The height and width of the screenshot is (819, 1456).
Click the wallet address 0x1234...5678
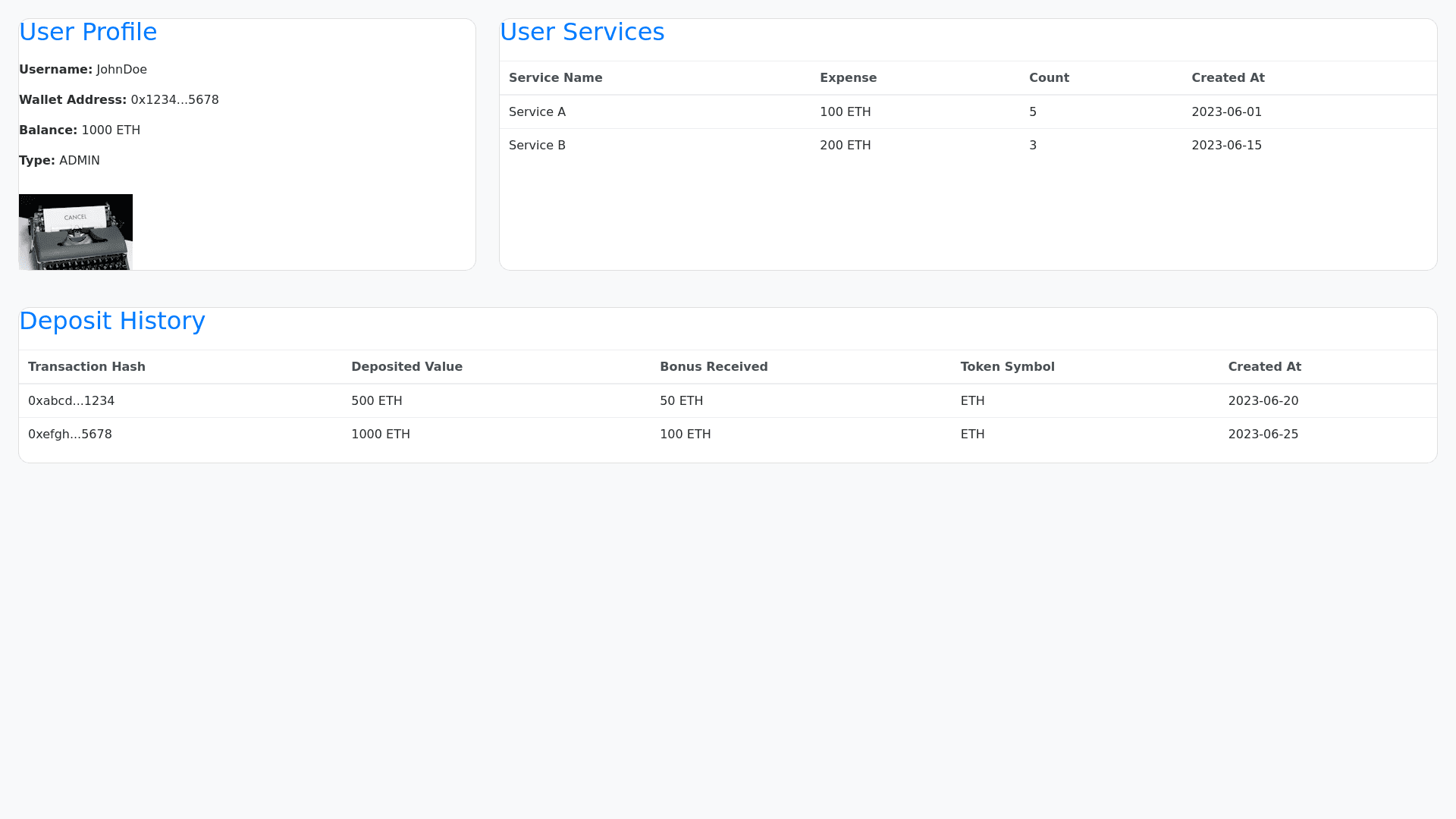click(x=174, y=100)
